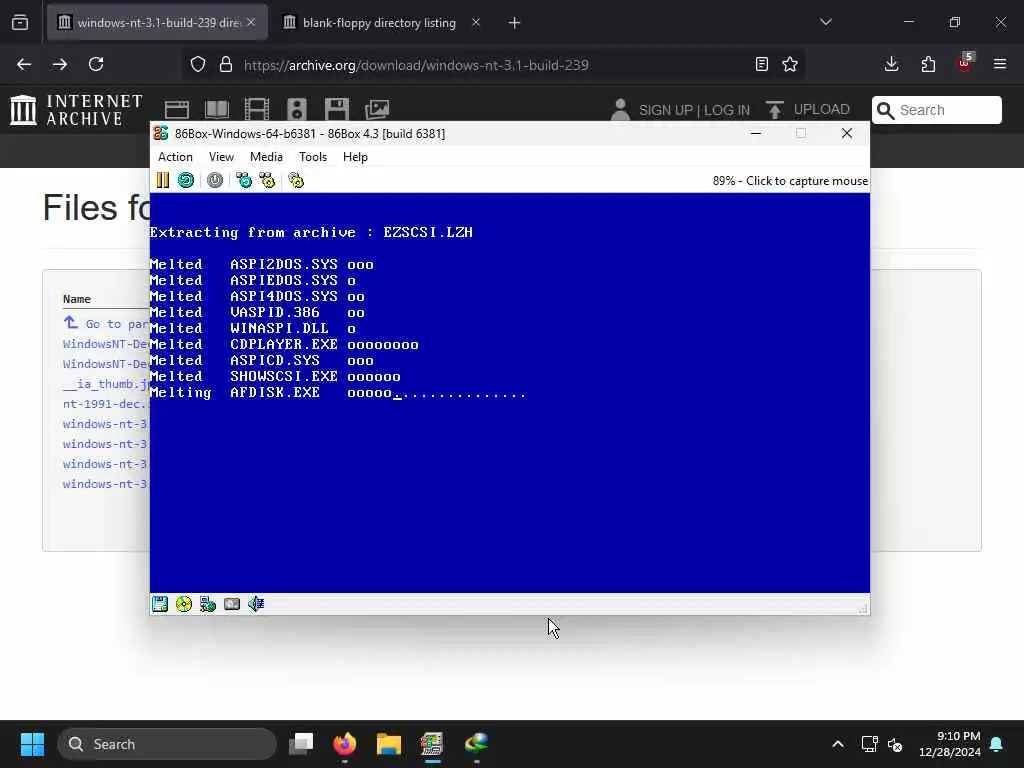1024x768 pixels.
Task: Open the Help menu in 86Box
Action: click(x=355, y=157)
